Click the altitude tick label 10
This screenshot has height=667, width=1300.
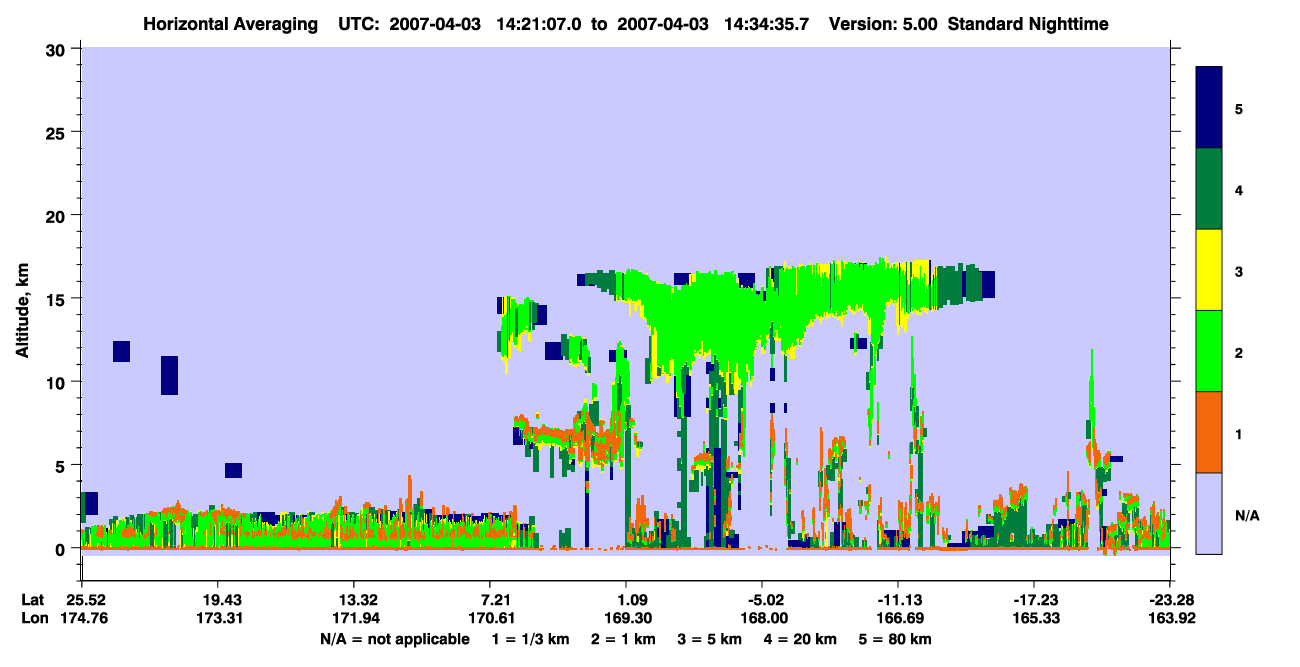(58, 382)
